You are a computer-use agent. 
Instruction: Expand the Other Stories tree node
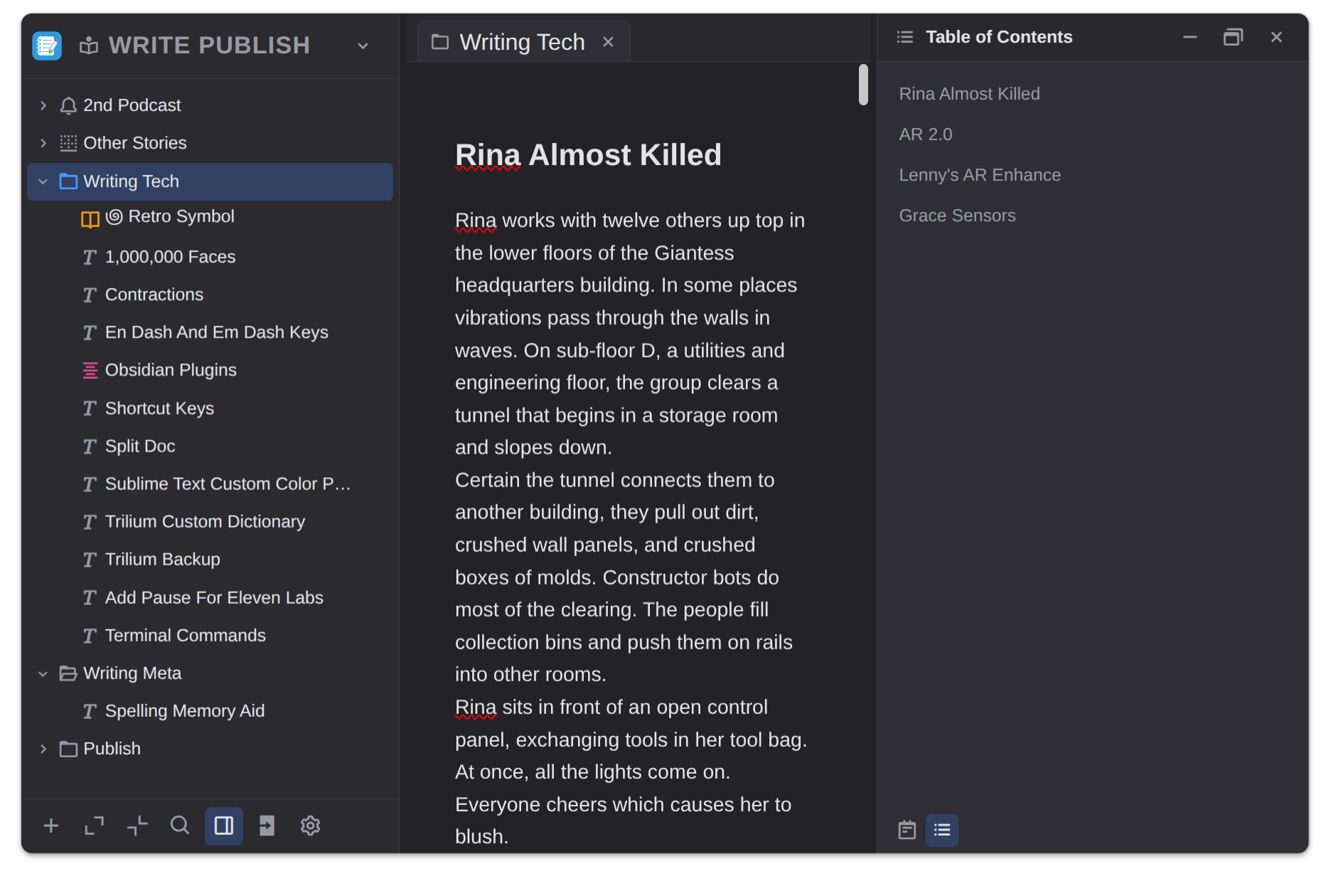(43, 144)
